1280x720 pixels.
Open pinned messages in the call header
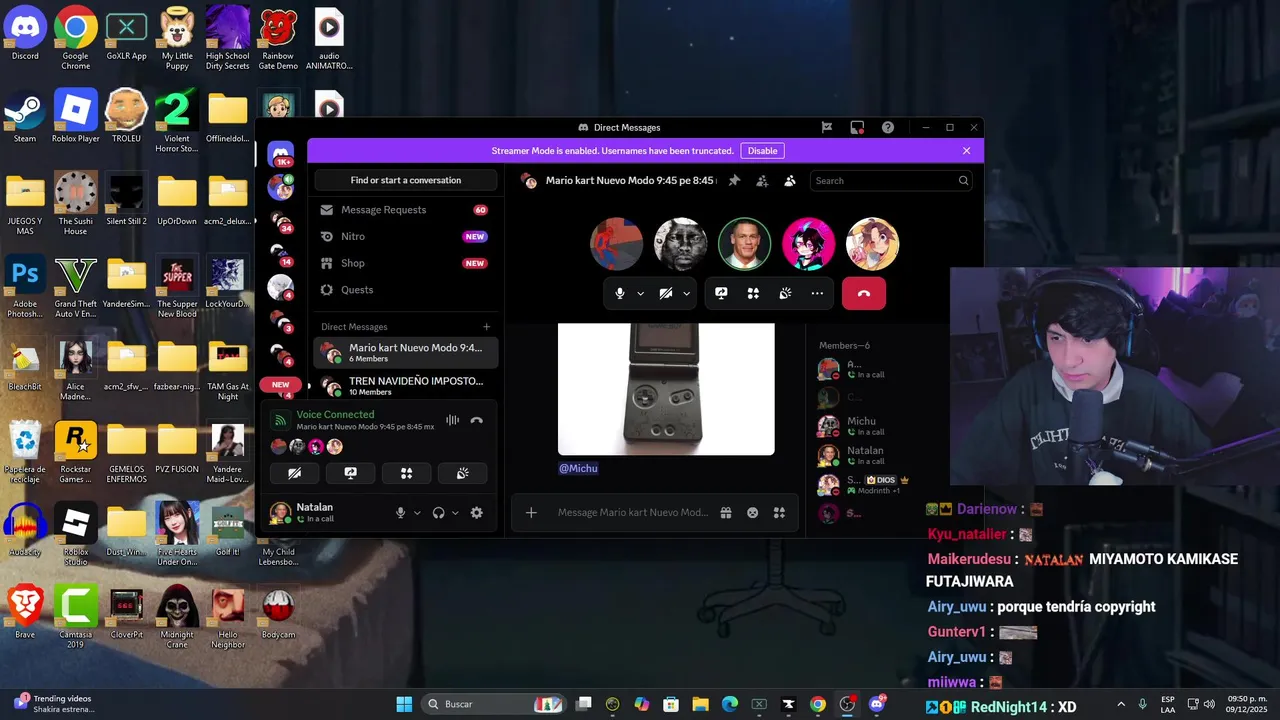734,181
